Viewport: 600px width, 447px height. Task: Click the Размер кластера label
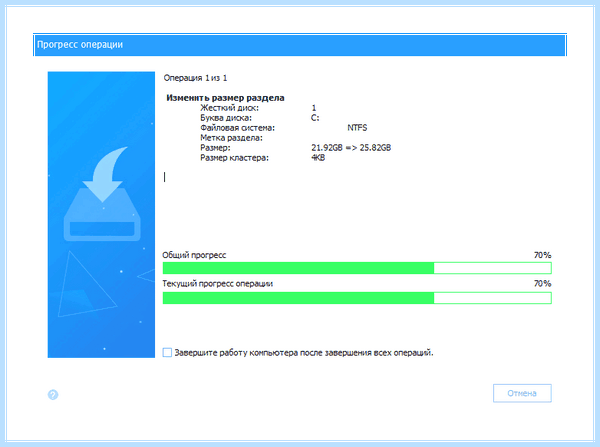tap(235, 158)
